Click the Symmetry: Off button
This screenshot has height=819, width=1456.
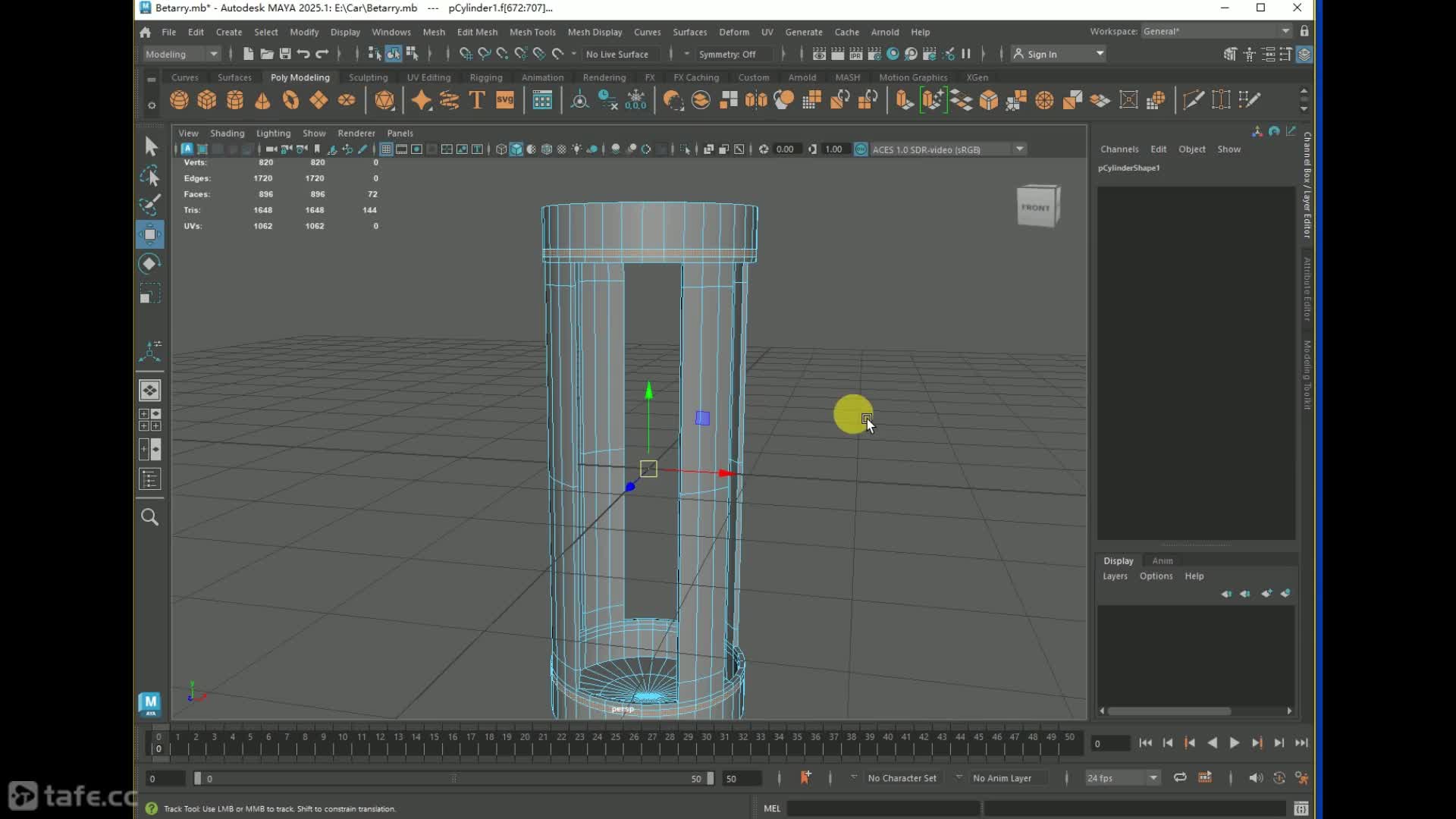click(727, 54)
